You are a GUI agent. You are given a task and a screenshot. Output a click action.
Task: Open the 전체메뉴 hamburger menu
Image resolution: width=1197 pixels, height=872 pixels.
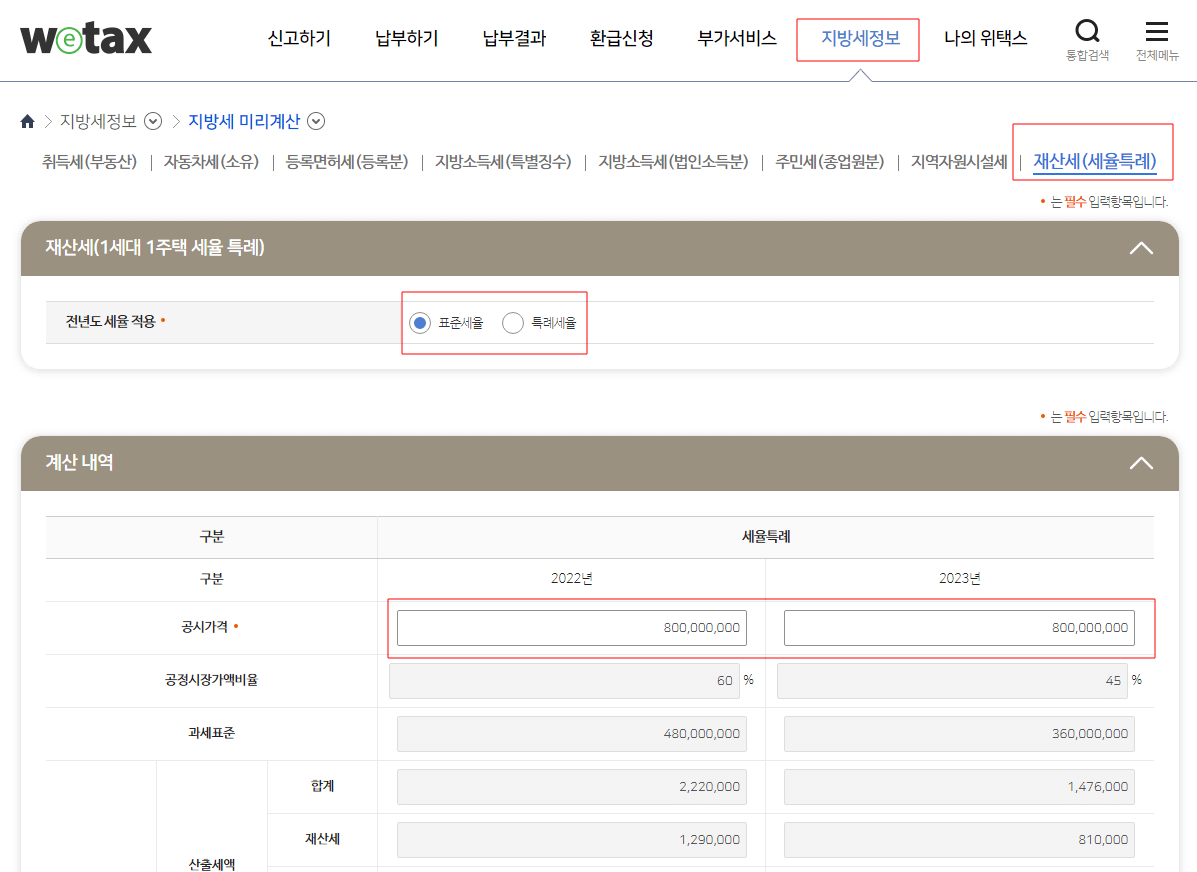pyautogui.click(x=1157, y=40)
